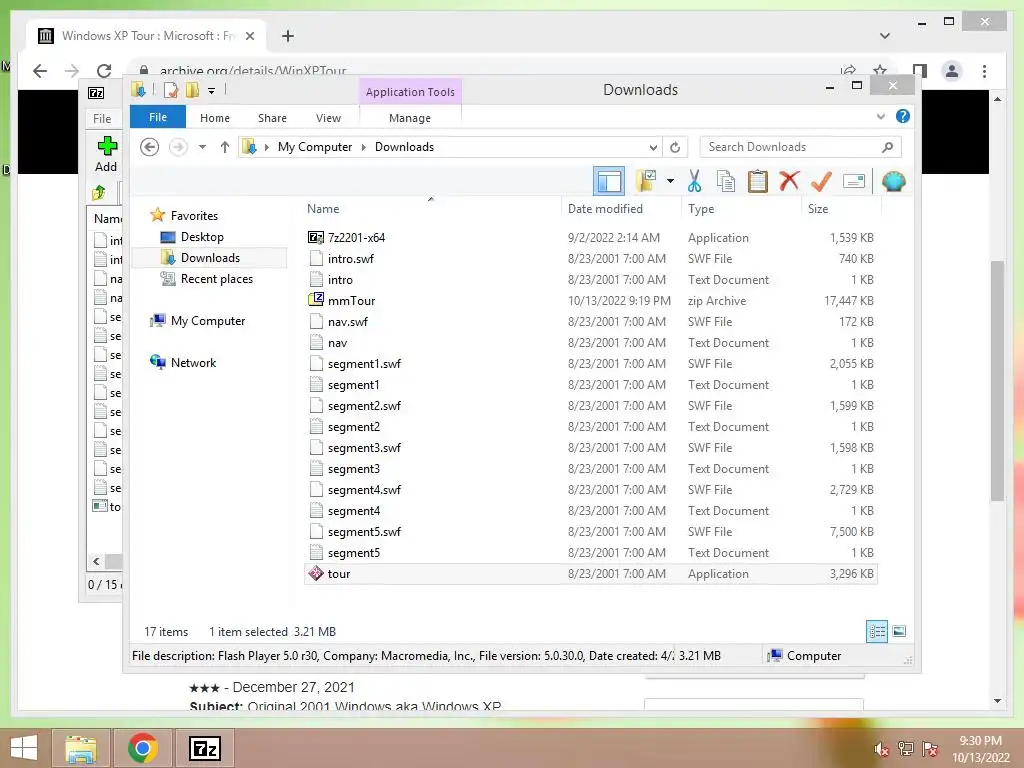The width and height of the screenshot is (1024, 768).
Task: Sort files by the Type column
Action: pyautogui.click(x=701, y=209)
